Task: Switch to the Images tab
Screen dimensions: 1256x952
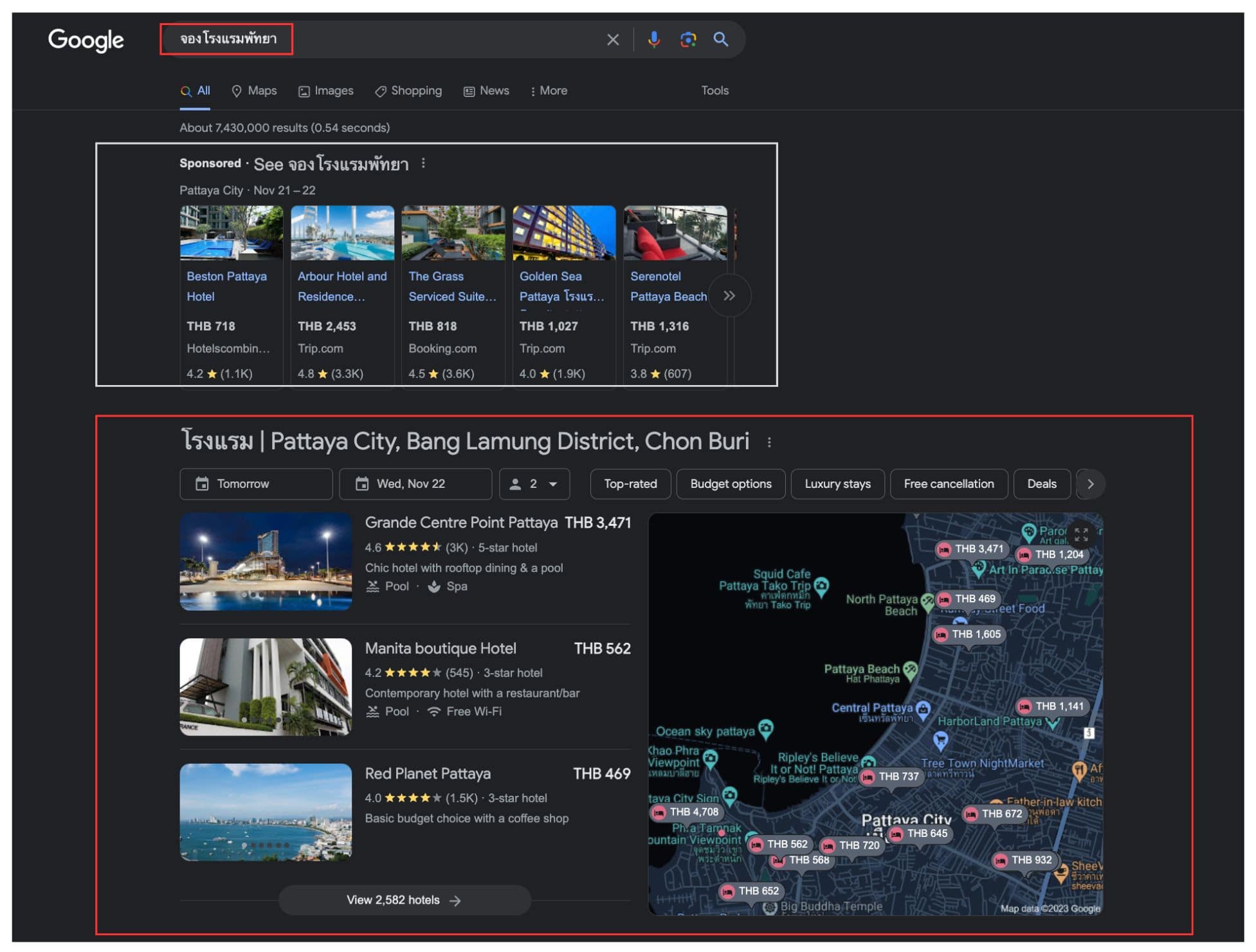Action: click(x=325, y=91)
